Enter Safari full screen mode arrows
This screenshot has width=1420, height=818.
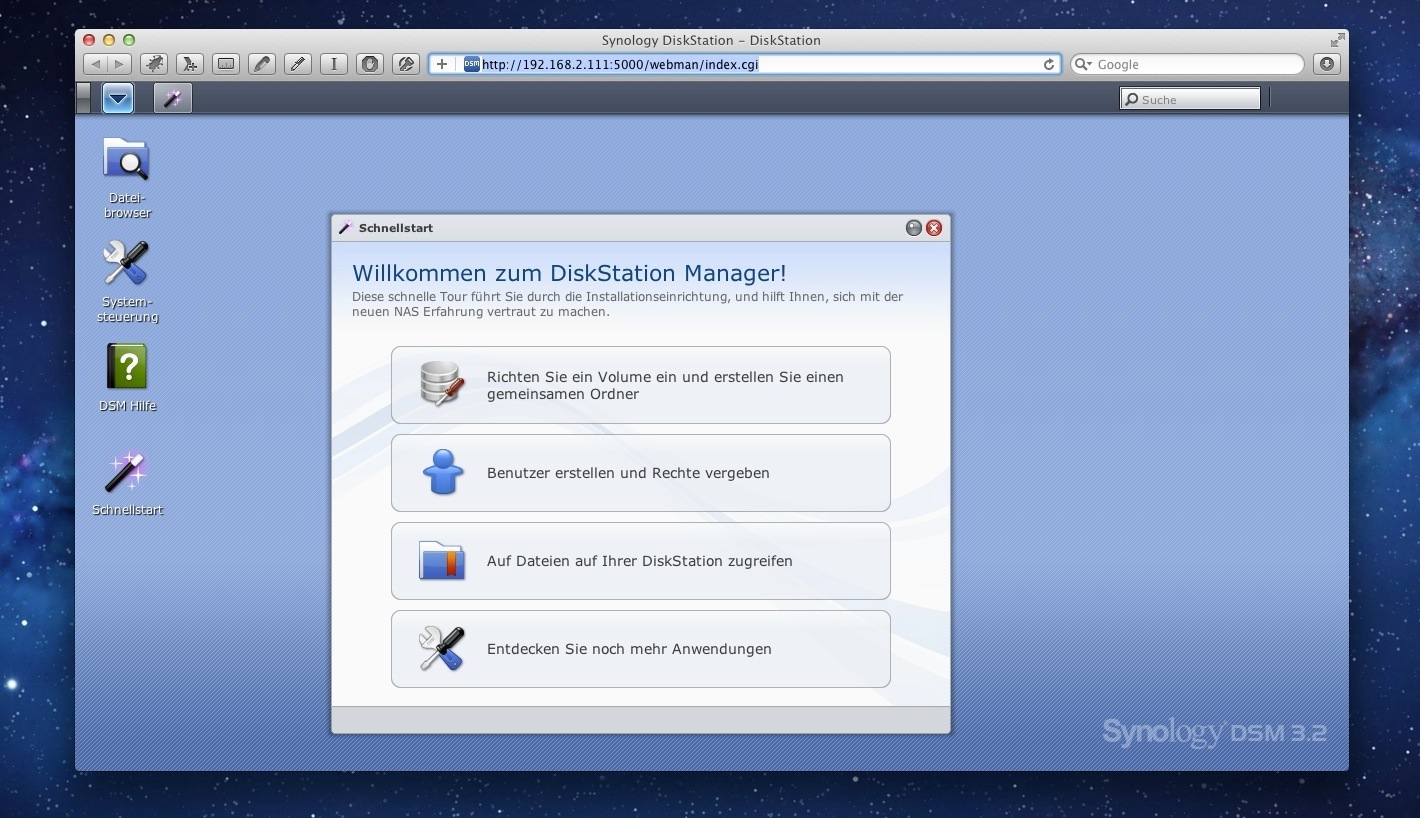pyautogui.click(x=1337, y=40)
